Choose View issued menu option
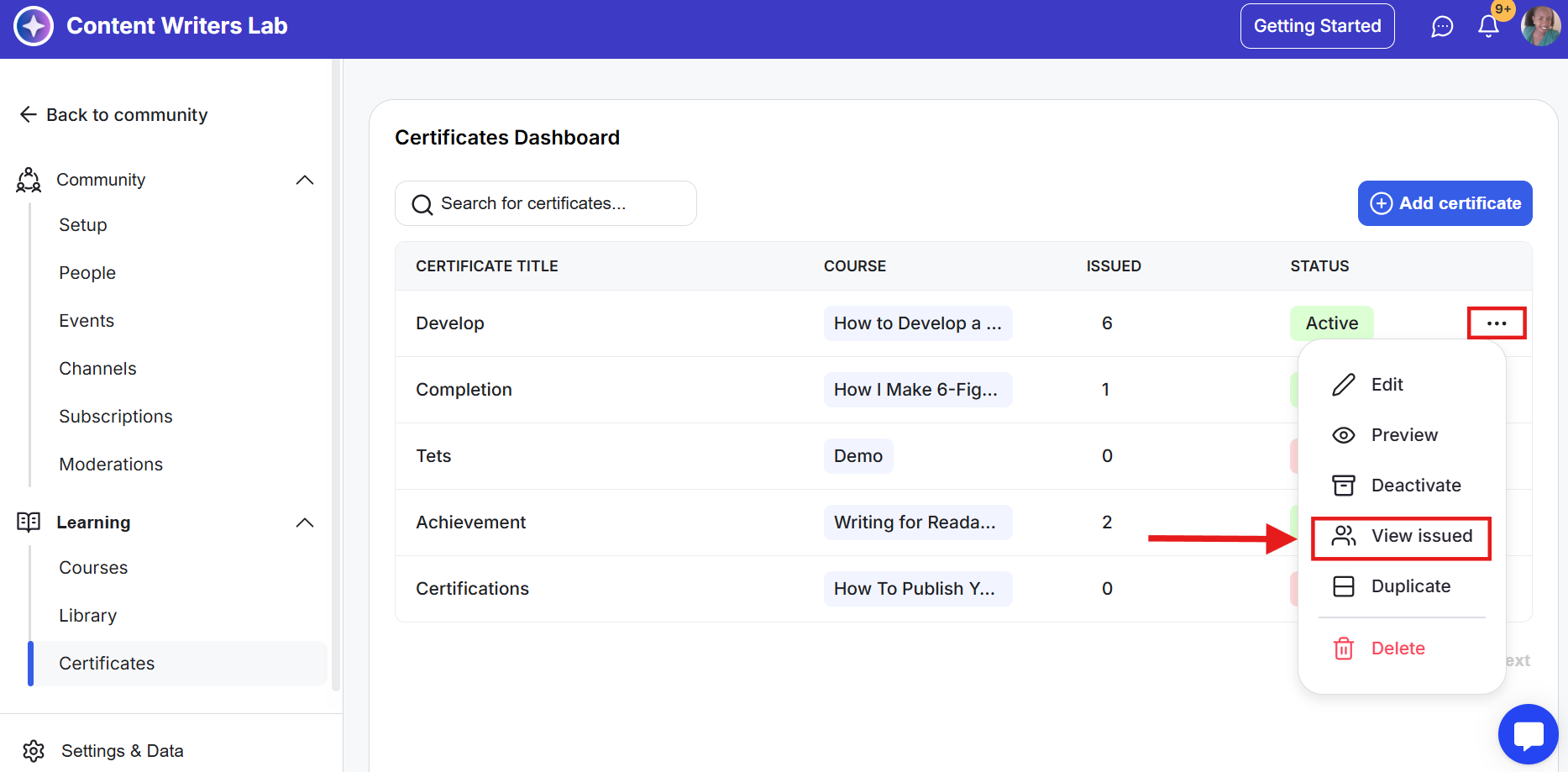 1421,536
